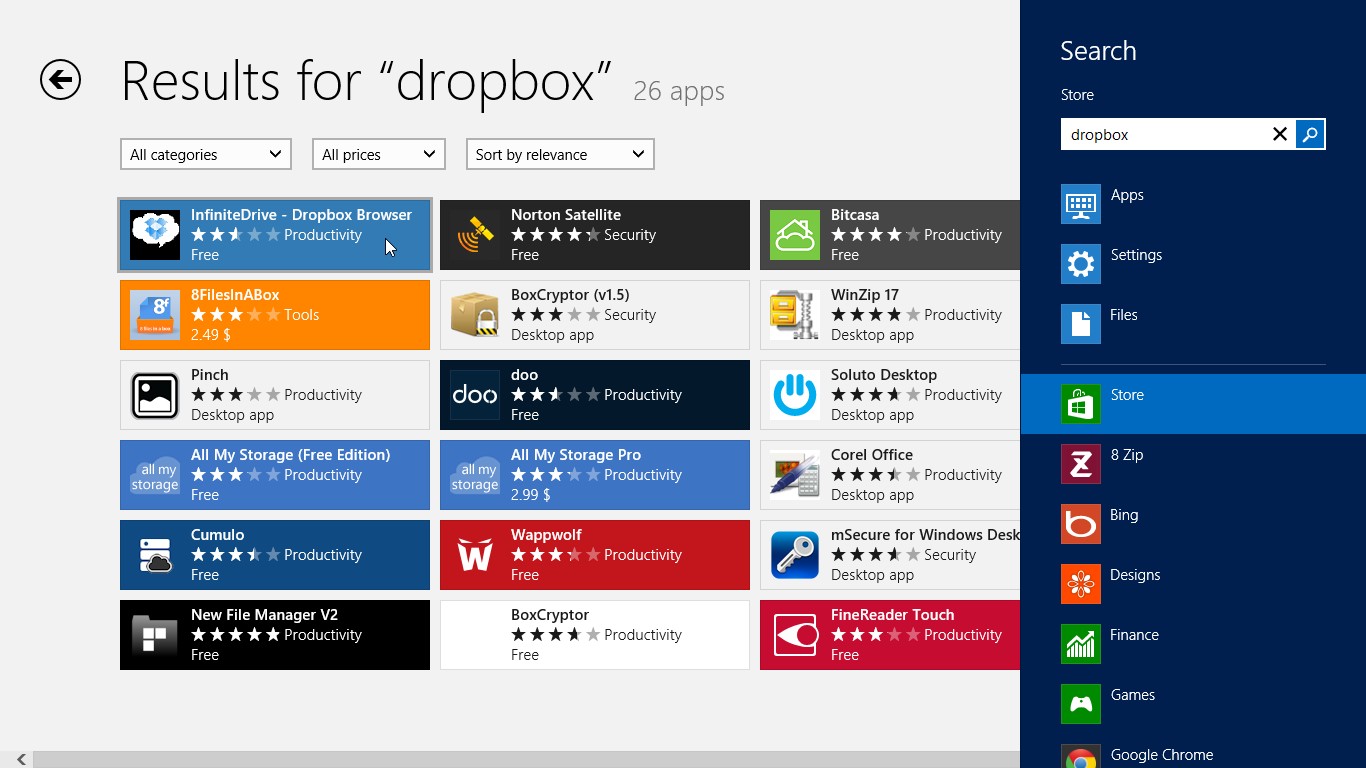Open the Wappwolf app icon
The image size is (1366, 768).
click(x=475, y=555)
